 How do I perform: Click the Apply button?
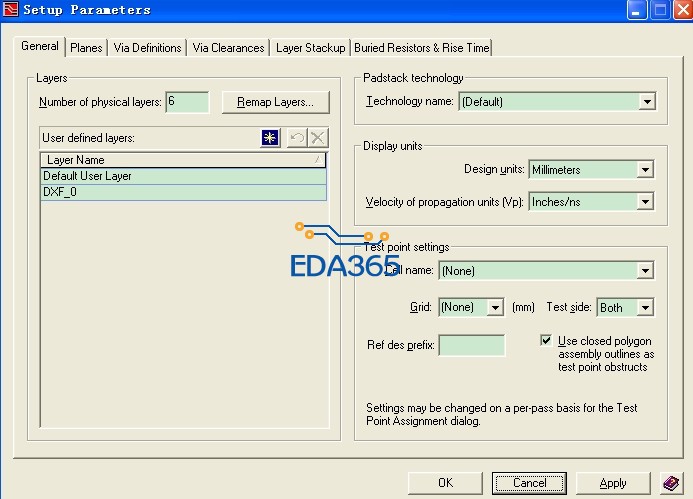click(613, 483)
